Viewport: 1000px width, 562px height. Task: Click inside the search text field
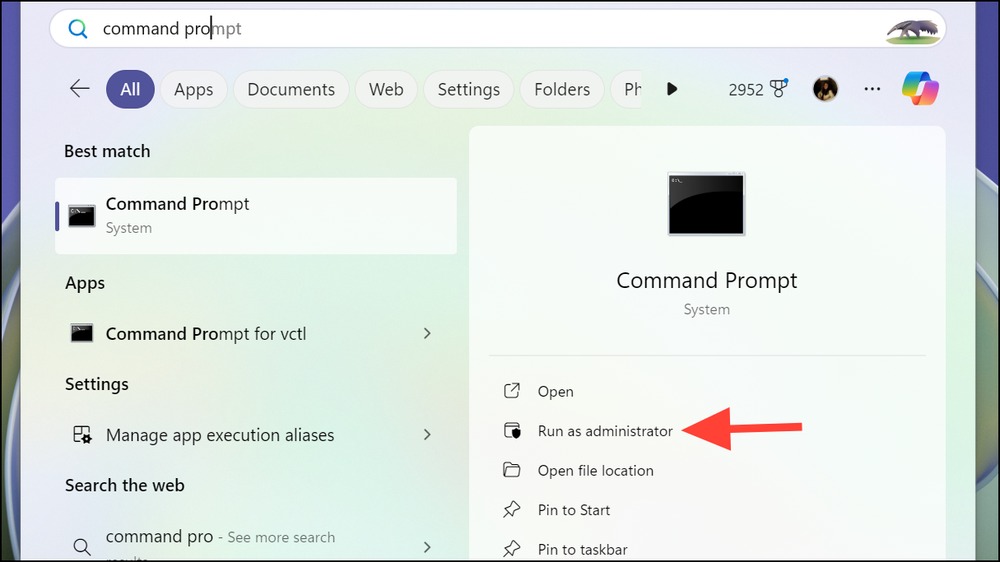[x=485, y=29]
